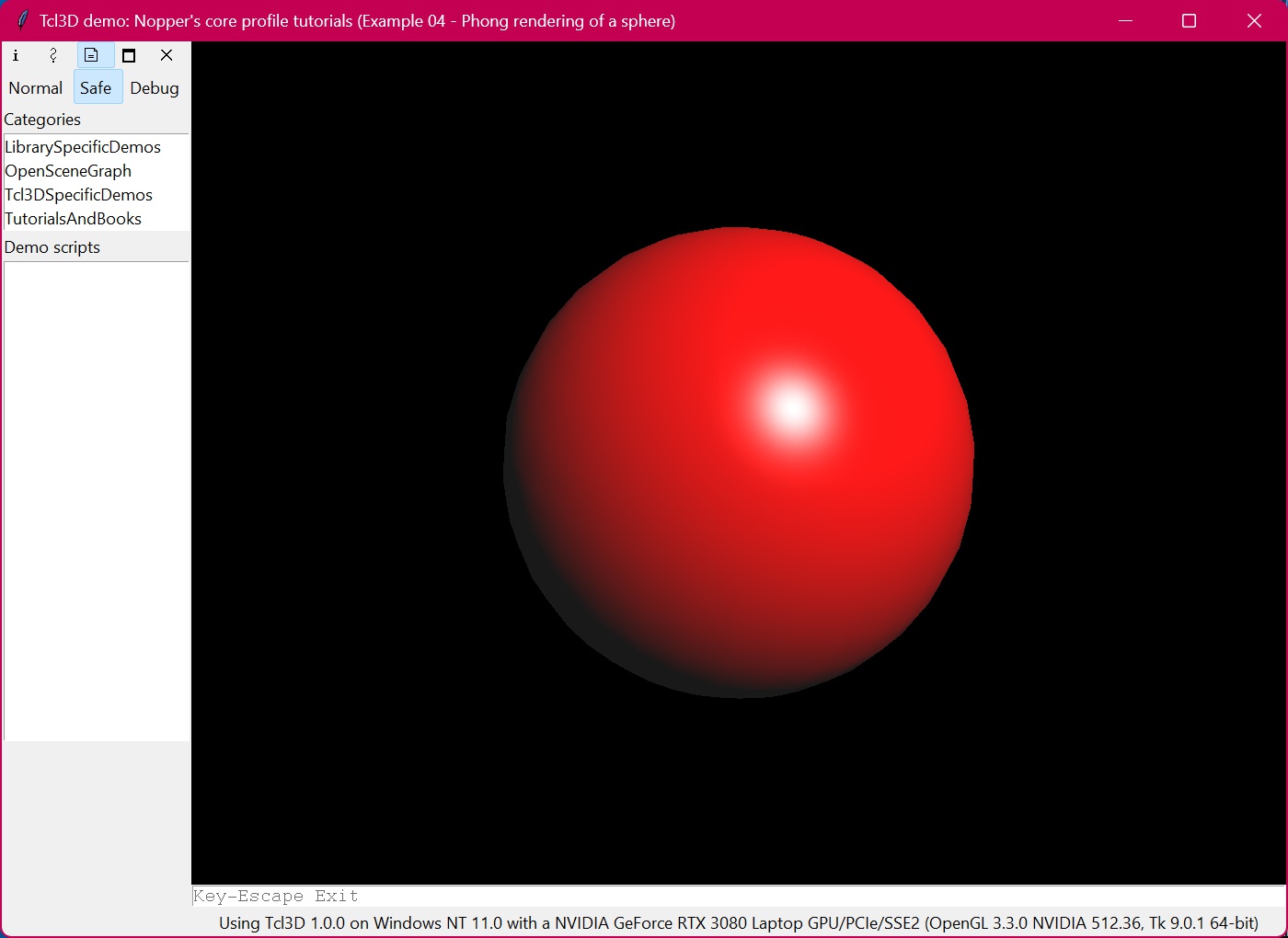This screenshot has height=938, width=1288.
Task: Select Safe mode
Action: (x=97, y=88)
